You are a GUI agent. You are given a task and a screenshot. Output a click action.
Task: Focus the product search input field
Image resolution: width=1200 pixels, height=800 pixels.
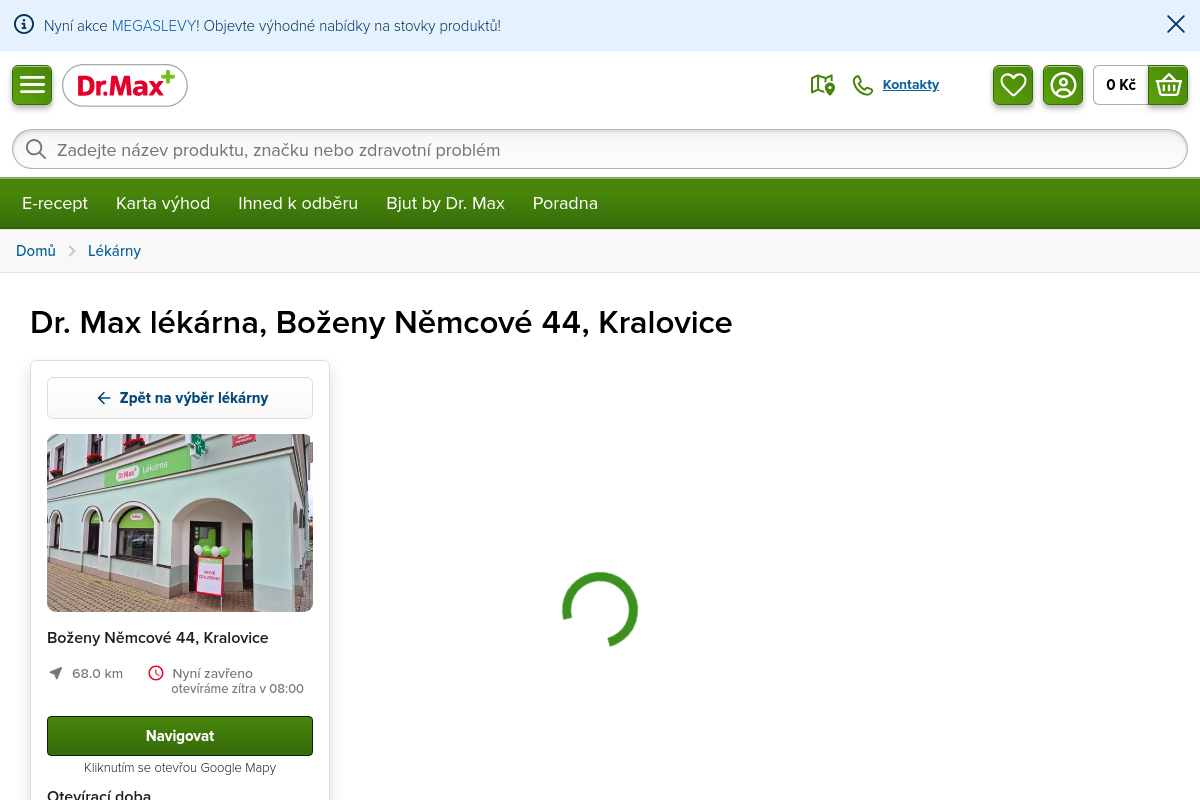(x=600, y=150)
